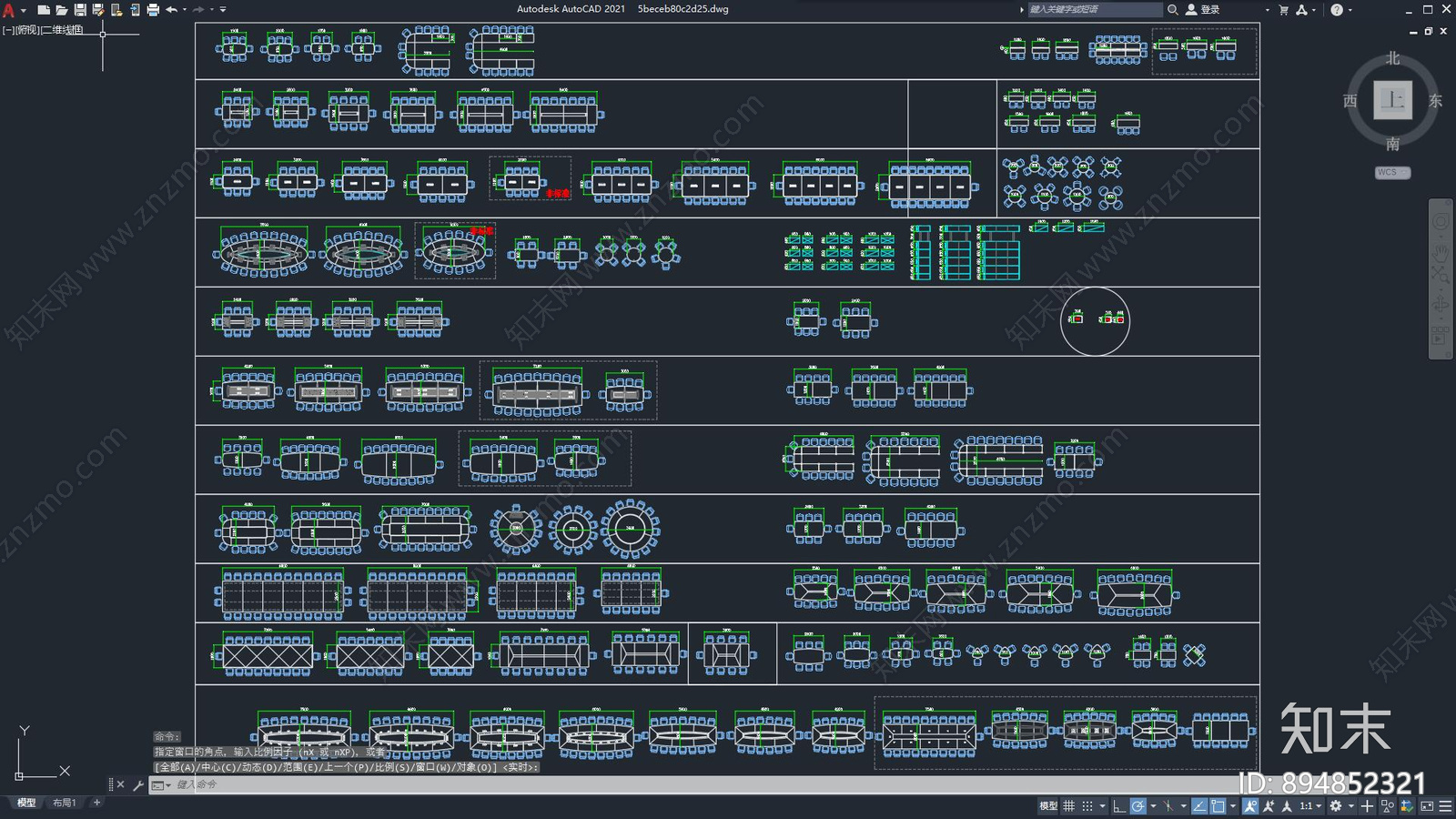Image resolution: width=1456 pixels, height=819 pixels.
Task: Toggle the grid display in status bar
Action: tap(1069, 806)
